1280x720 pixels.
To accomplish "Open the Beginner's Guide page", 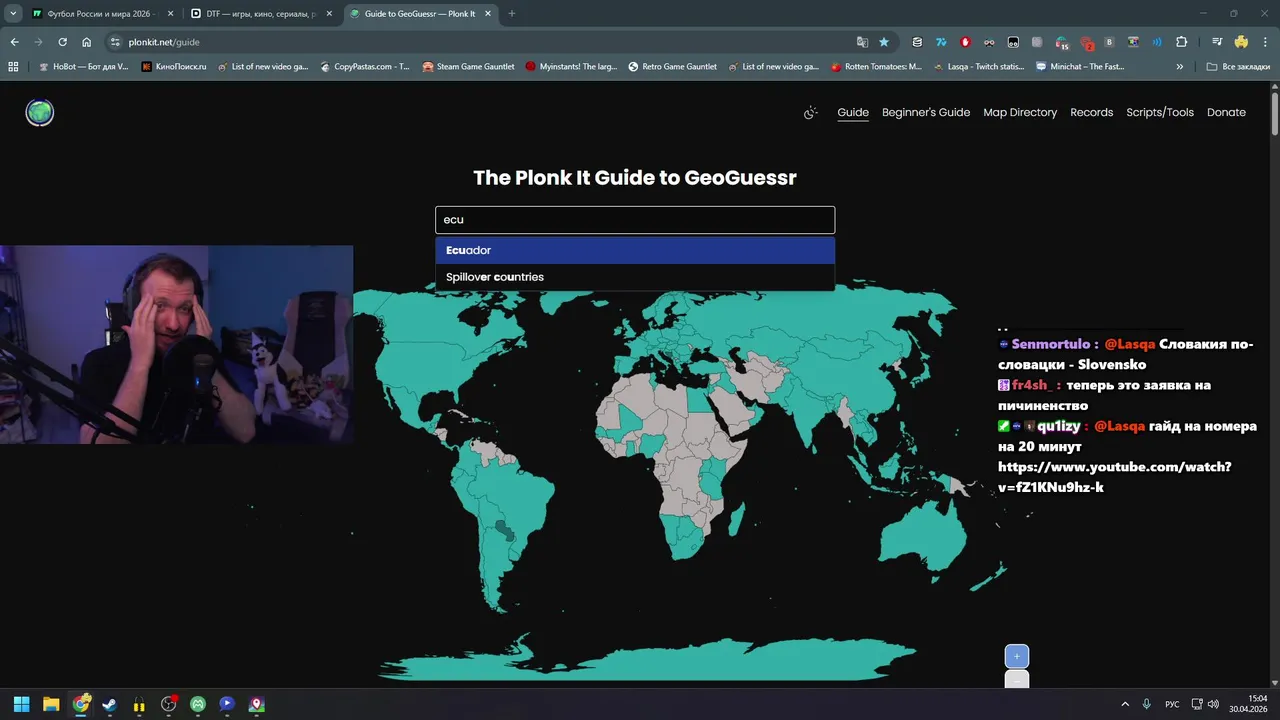I will tap(926, 113).
